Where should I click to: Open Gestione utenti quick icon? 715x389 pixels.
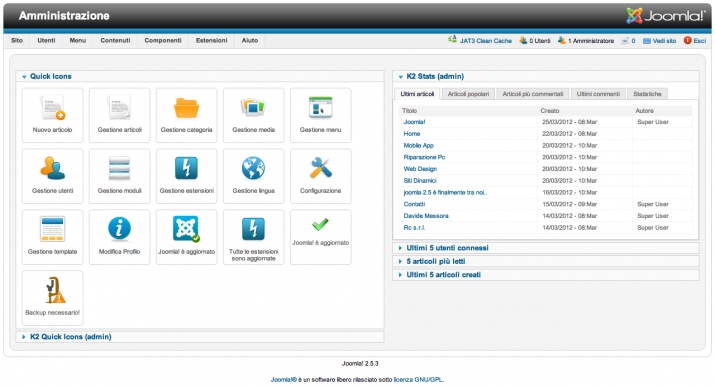coord(52,176)
